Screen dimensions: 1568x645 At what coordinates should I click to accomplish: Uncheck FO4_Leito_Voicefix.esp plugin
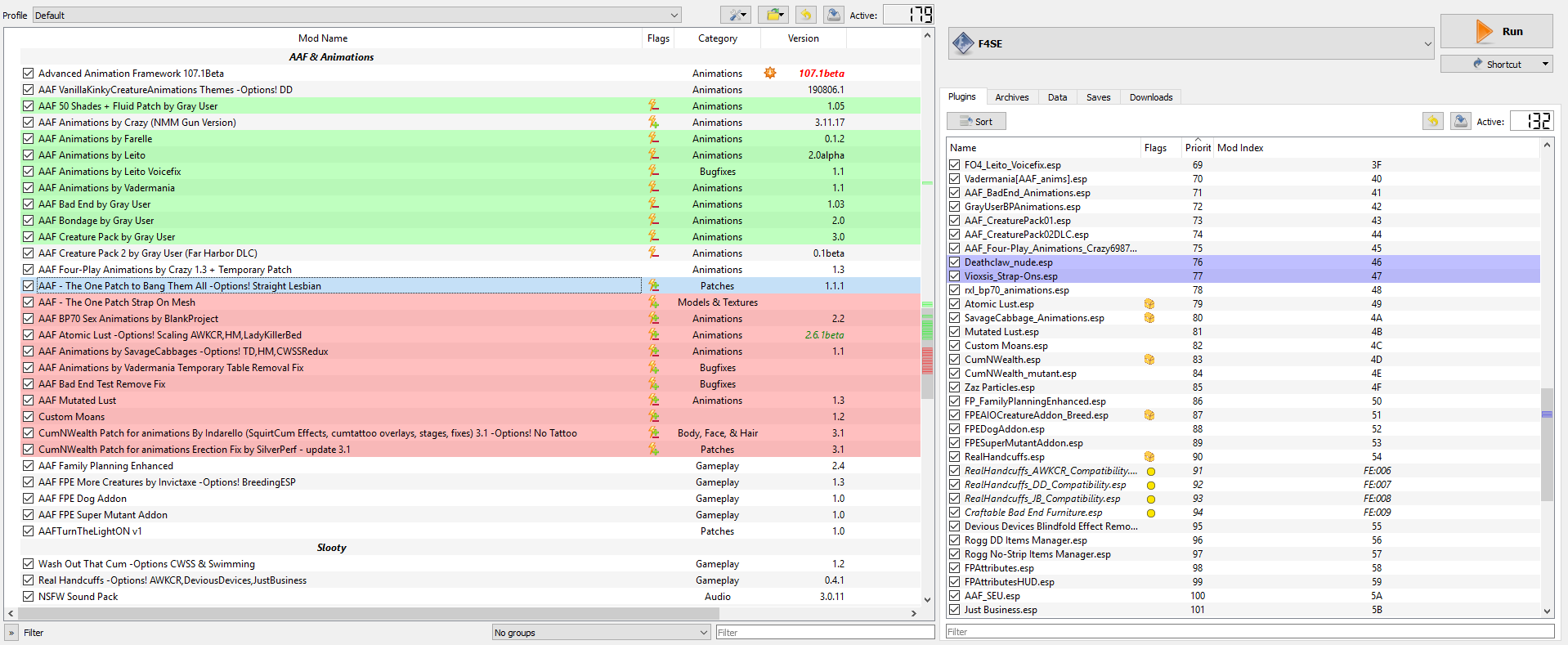pos(954,164)
